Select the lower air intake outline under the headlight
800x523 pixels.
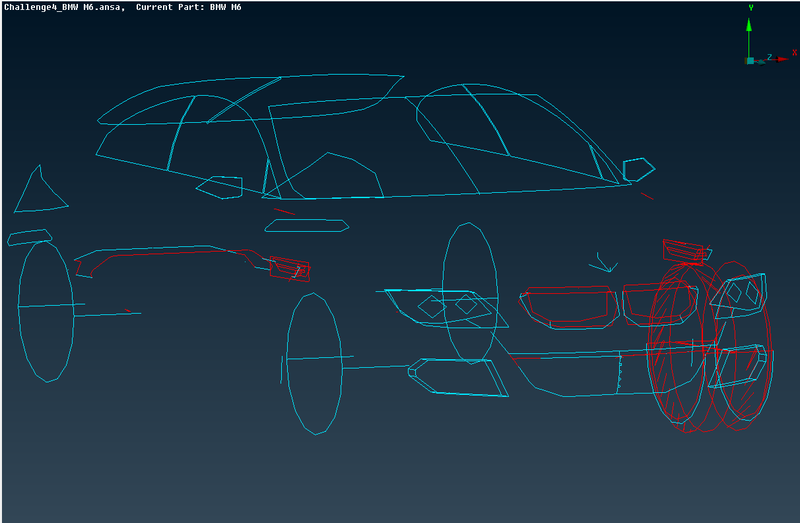click(x=458, y=377)
